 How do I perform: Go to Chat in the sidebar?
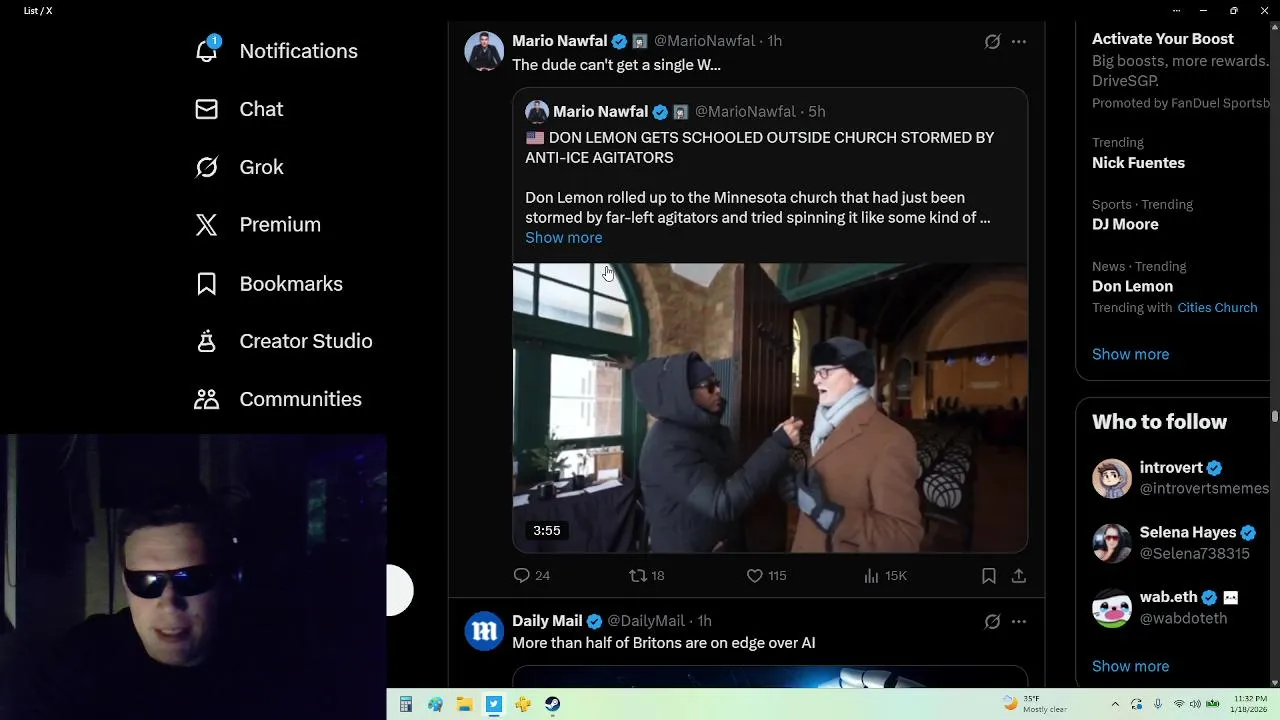pos(261,109)
